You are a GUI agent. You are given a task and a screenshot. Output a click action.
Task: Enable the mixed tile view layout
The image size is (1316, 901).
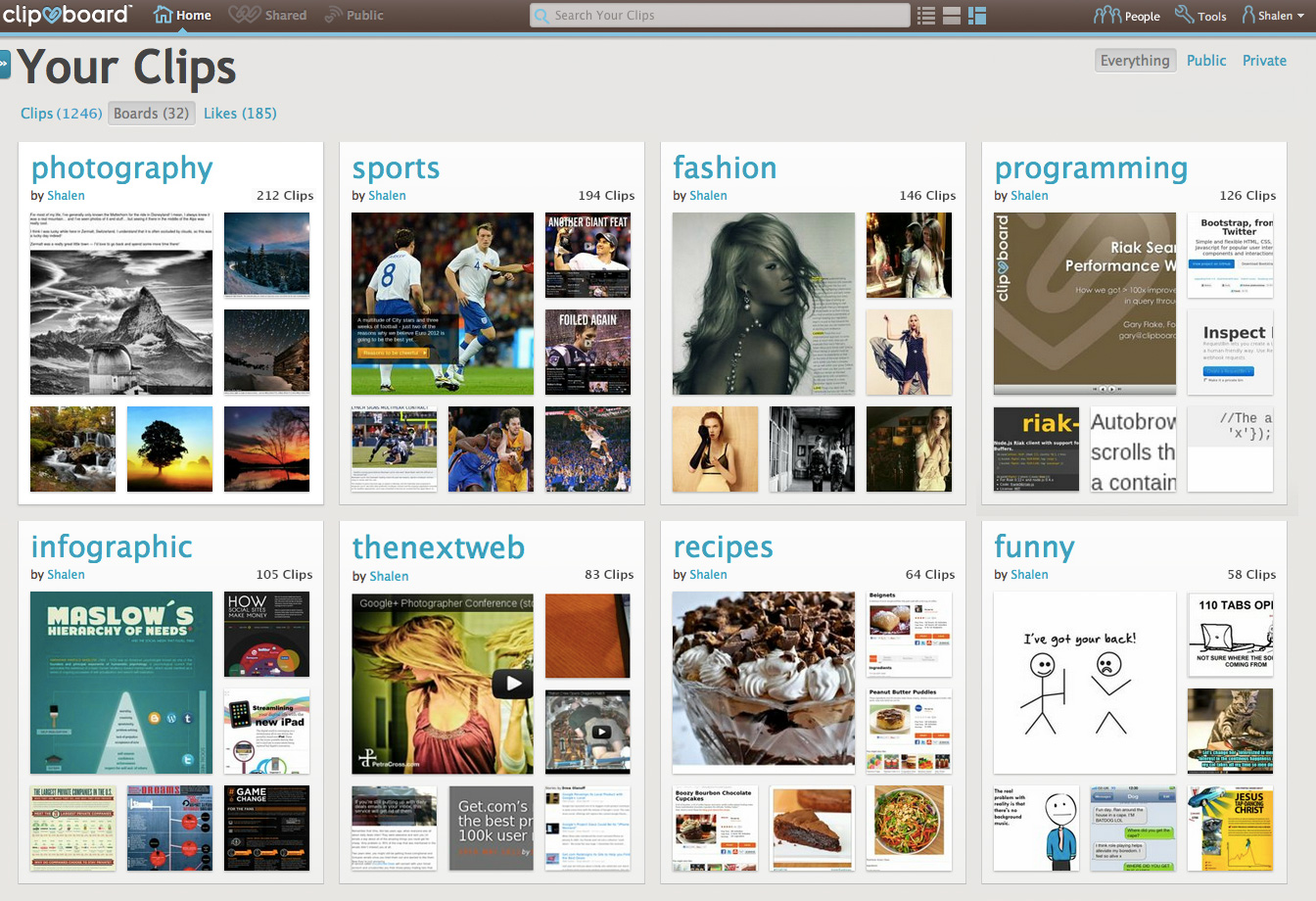coord(976,16)
